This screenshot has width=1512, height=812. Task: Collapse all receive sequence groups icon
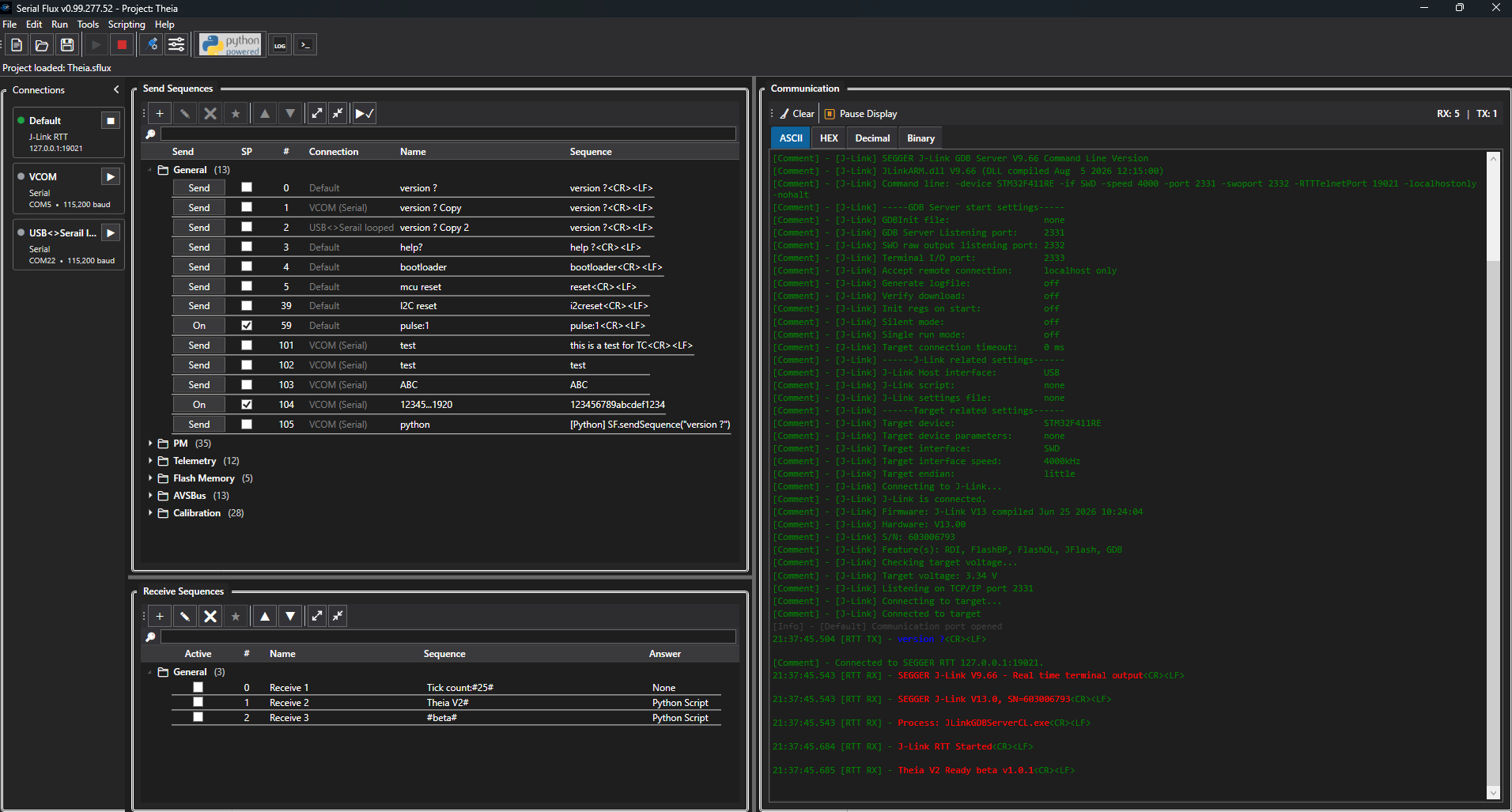pyautogui.click(x=338, y=616)
